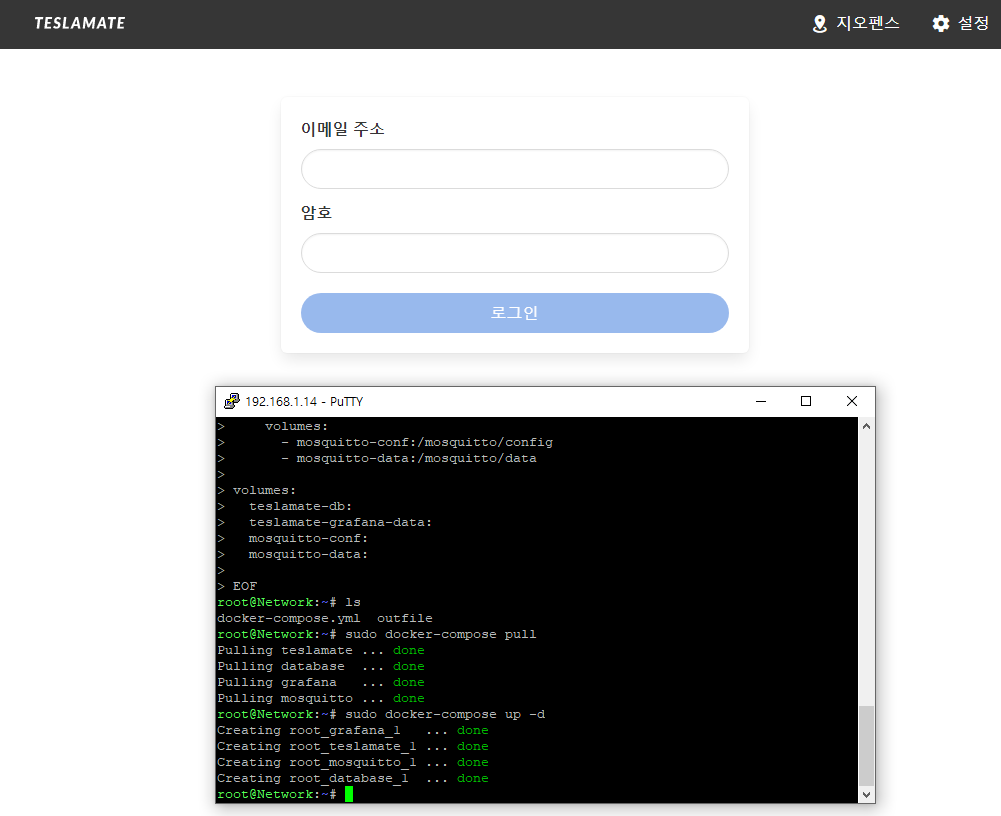Click the 'root@Network:~# ls' command line
The image size is (1001, 816).
click(x=289, y=602)
